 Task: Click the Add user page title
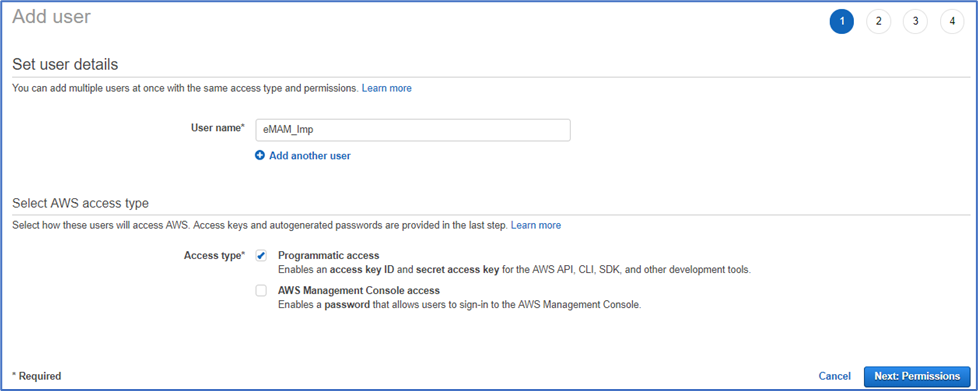tap(52, 17)
